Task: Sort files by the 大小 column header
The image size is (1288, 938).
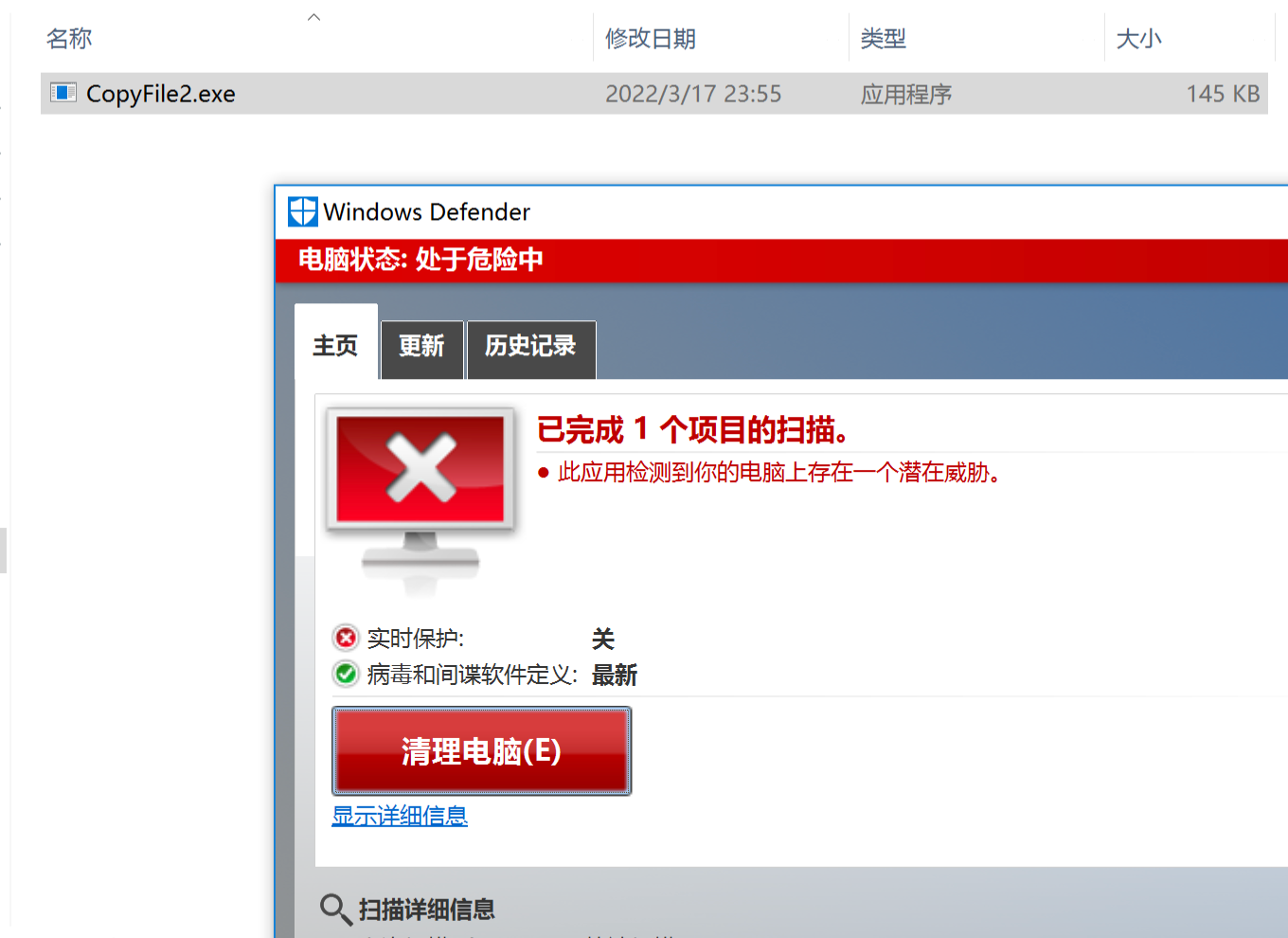Action: click(1138, 39)
